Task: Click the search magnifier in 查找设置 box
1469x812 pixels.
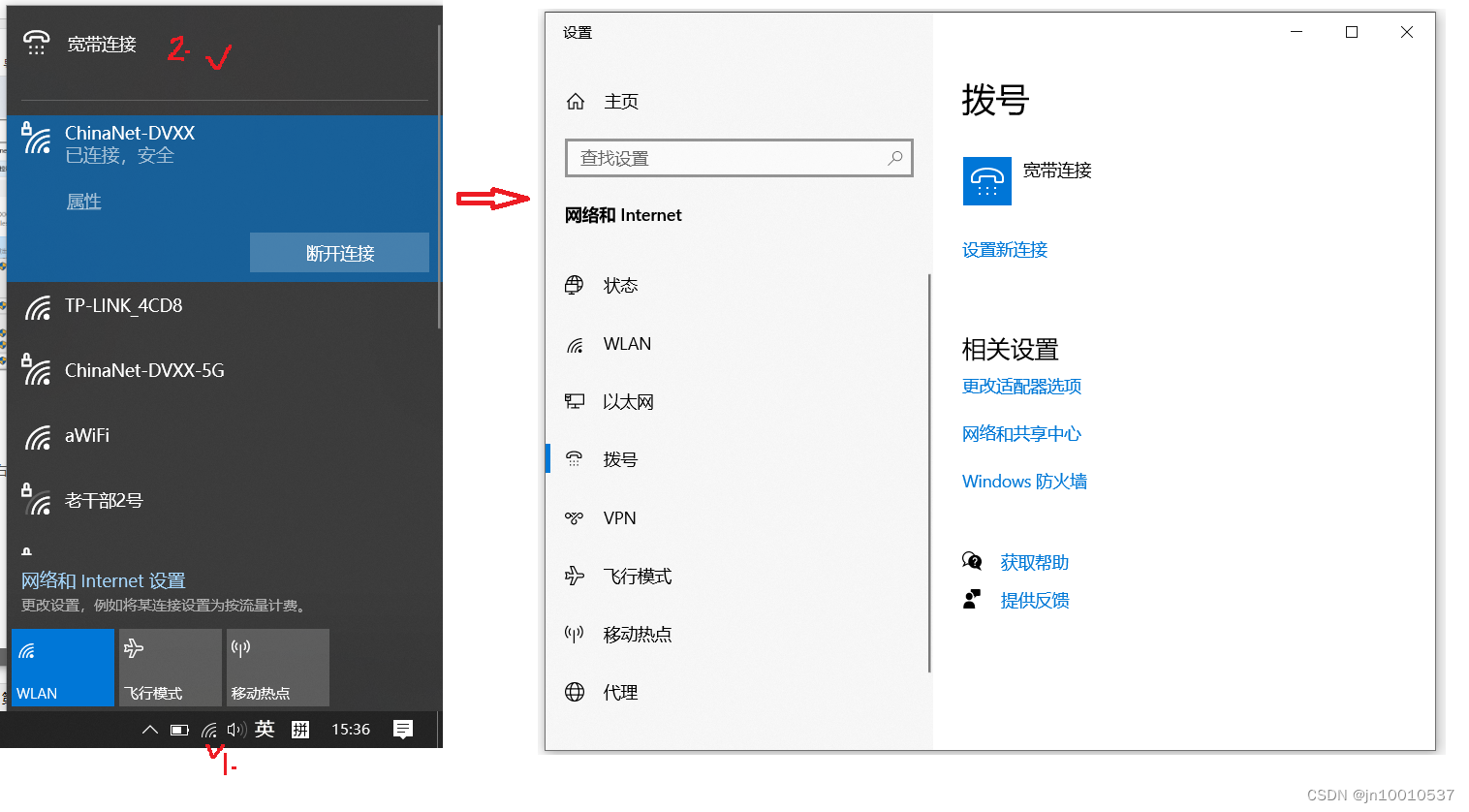Action: pyautogui.click(x=895, y=157)
